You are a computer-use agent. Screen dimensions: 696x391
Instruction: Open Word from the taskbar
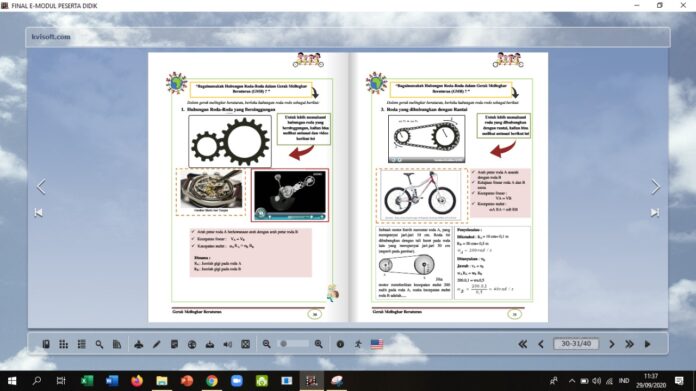pos(112,381)
